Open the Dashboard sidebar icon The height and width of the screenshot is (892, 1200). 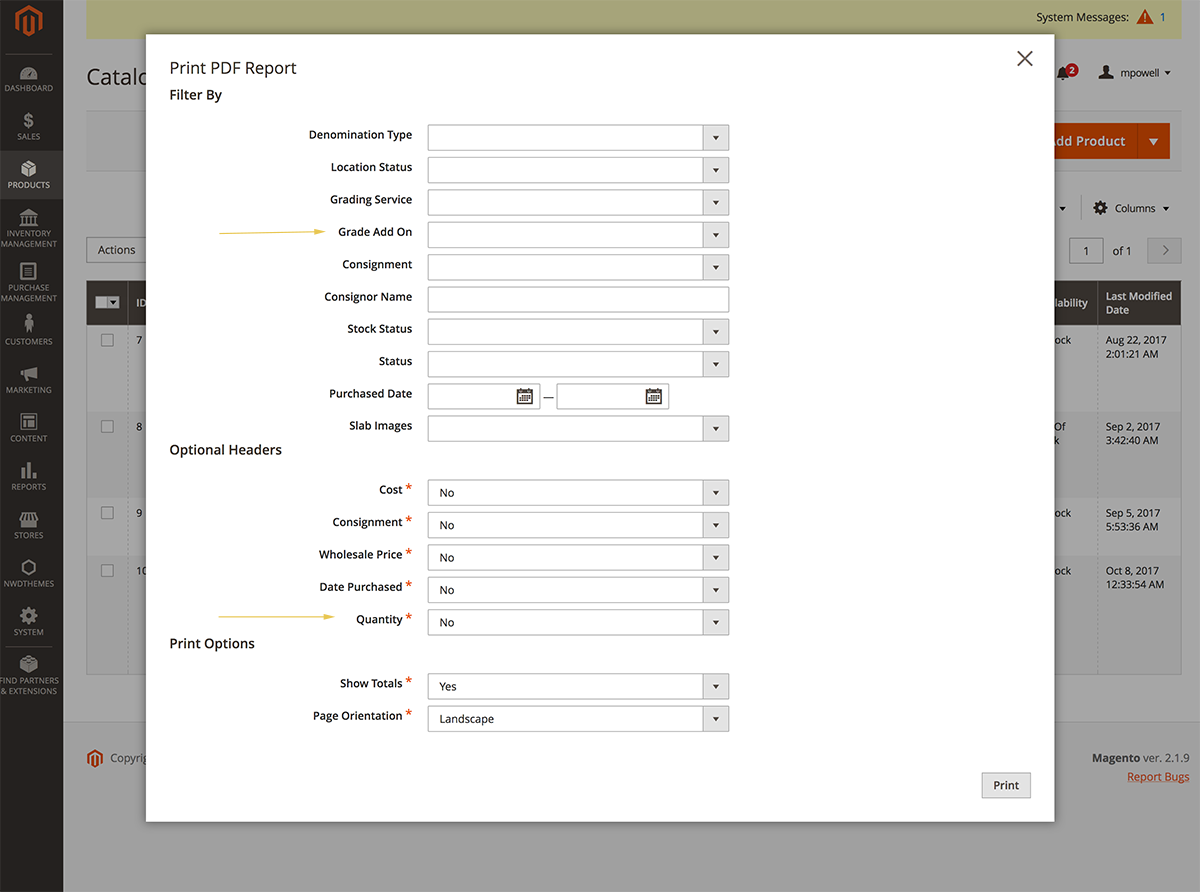click(29, 79)
